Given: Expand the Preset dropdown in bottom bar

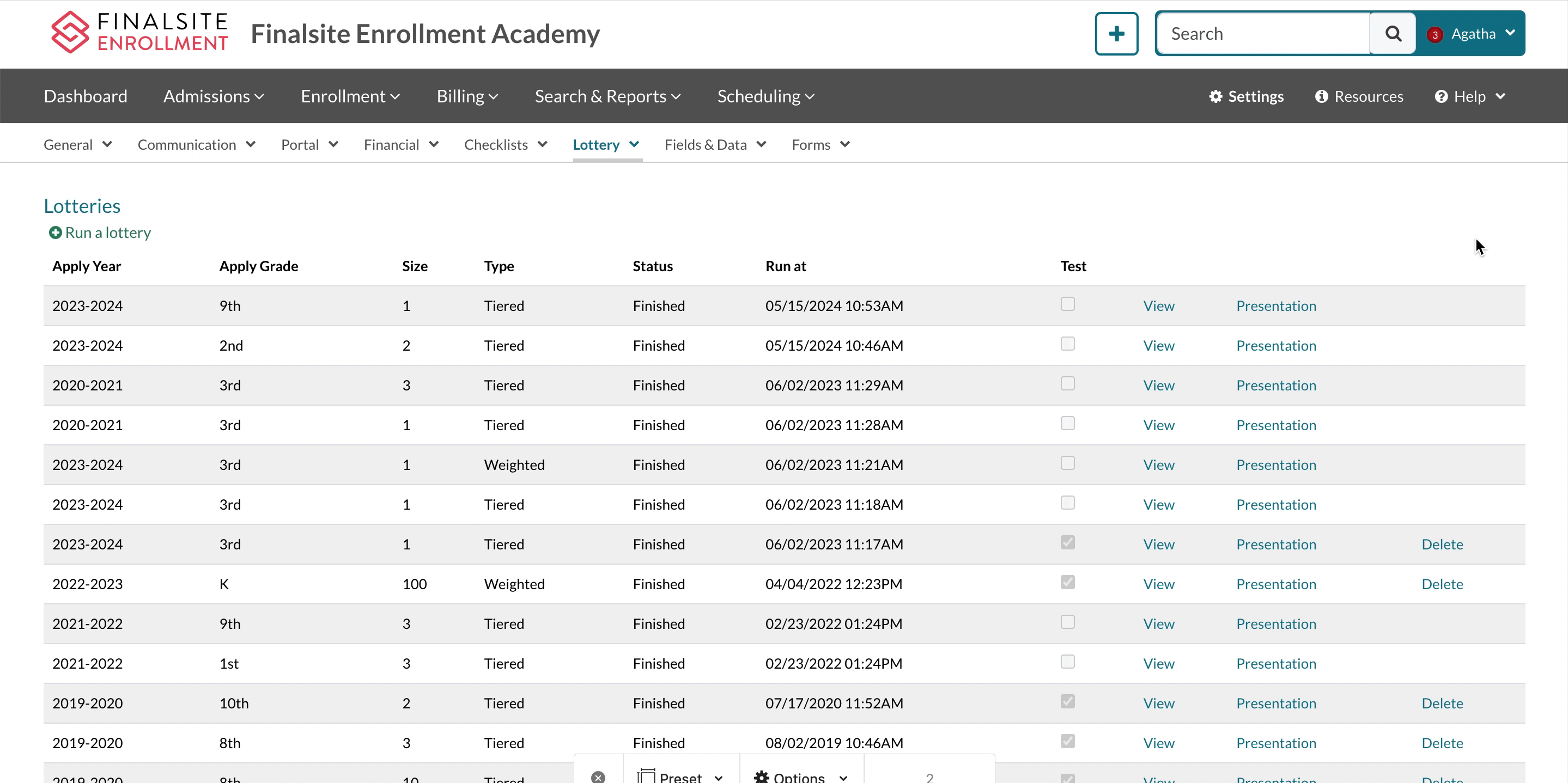Looking at the screenshot, I should pyautogui.click(x=680, y=777).
